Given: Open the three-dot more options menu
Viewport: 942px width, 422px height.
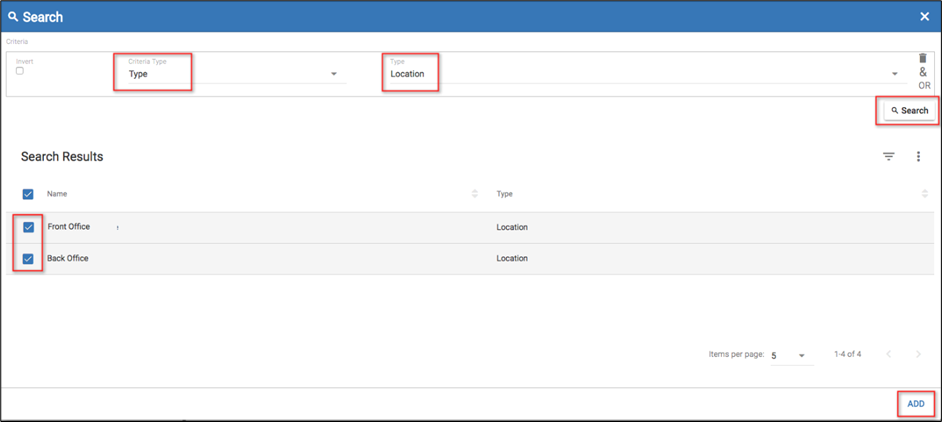Looking at the screenshot, I should click(x=918, y=156).
